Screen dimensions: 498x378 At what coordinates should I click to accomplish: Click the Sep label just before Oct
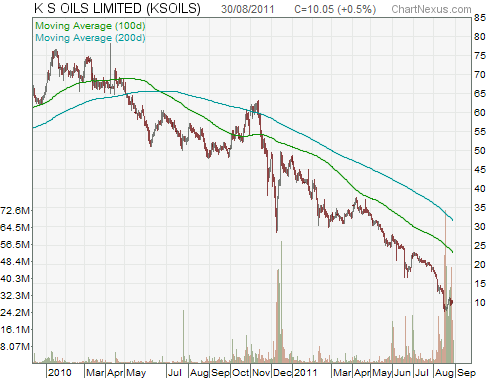(220, 372)
